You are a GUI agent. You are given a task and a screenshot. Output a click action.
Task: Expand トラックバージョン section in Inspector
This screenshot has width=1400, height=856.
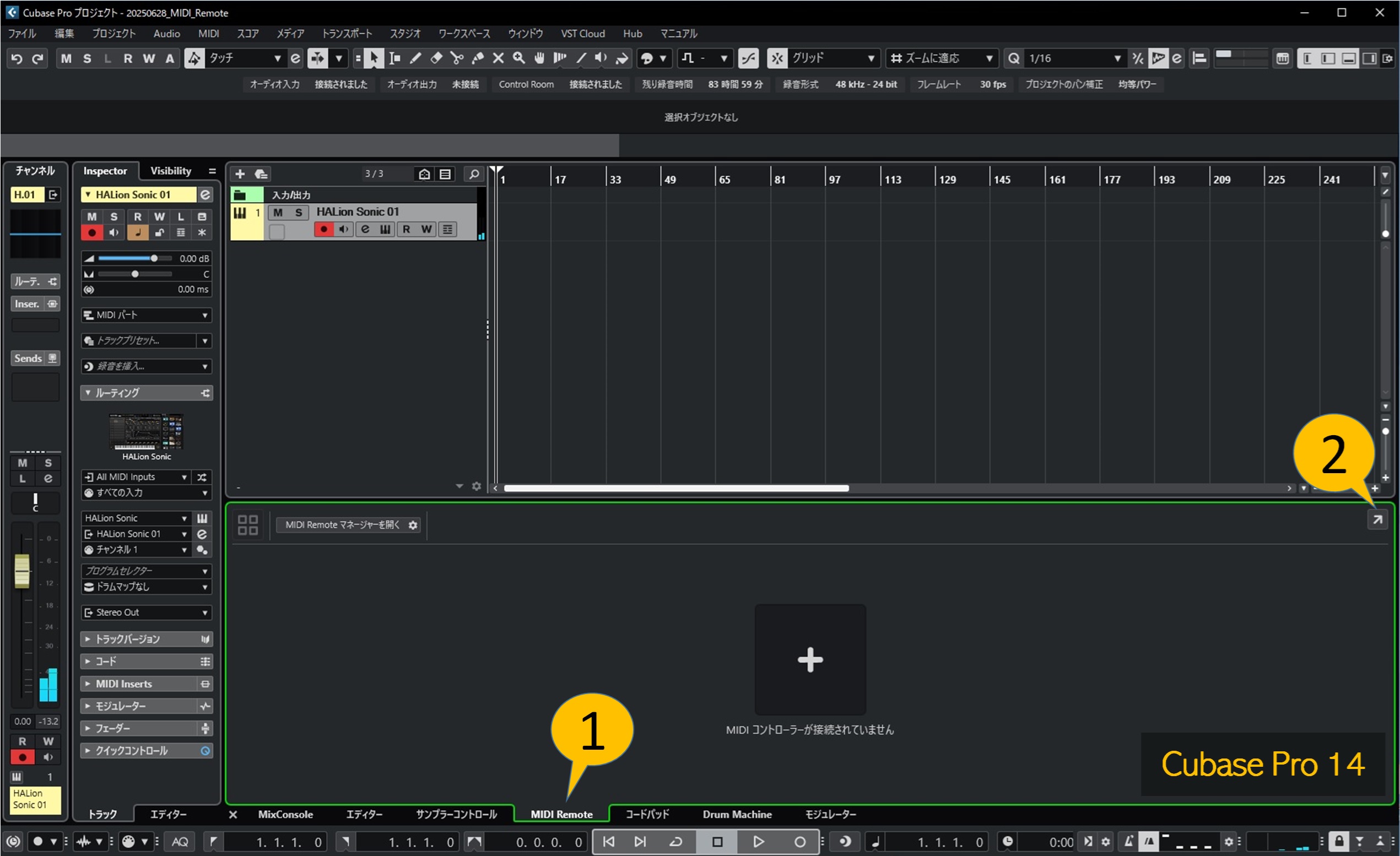click(x=147, y=639)
